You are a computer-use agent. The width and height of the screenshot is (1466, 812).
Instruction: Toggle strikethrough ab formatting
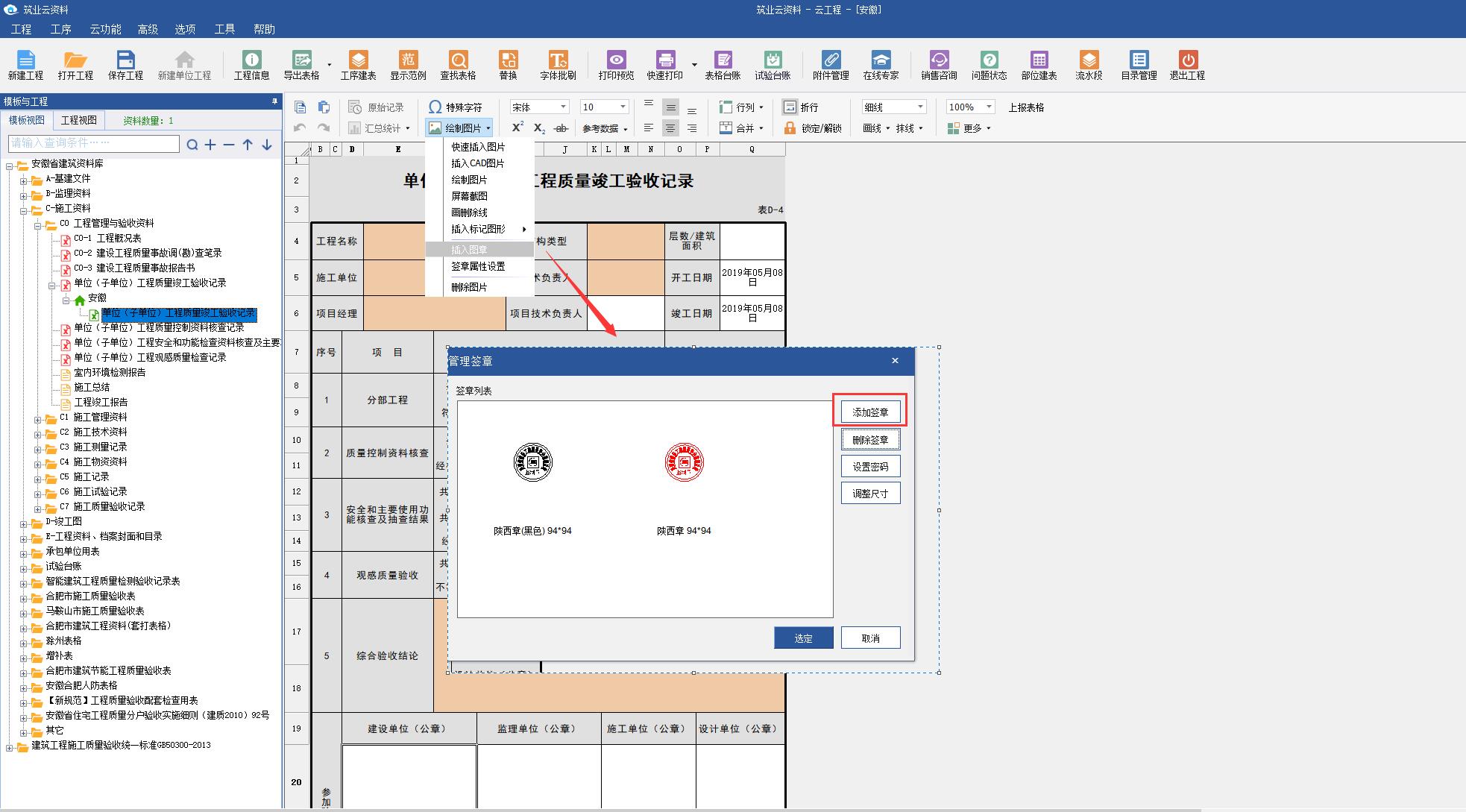[x=561, y=128]
